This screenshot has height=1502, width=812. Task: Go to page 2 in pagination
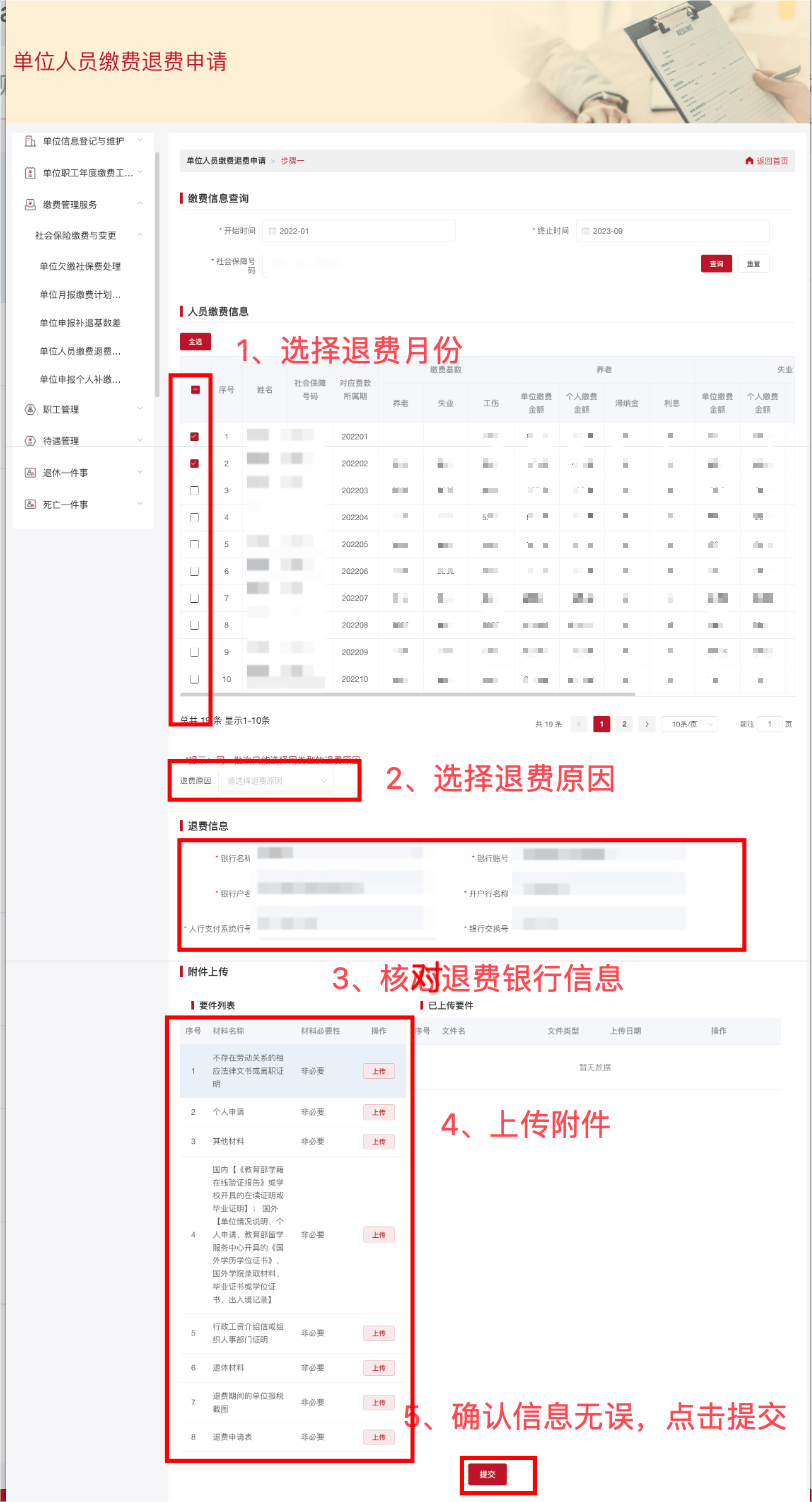click(625, 724)
